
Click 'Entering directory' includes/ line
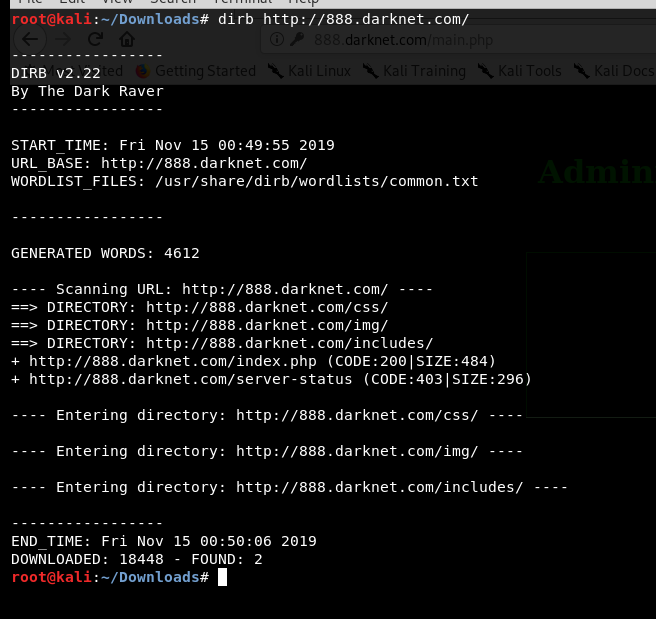point(290,487)
